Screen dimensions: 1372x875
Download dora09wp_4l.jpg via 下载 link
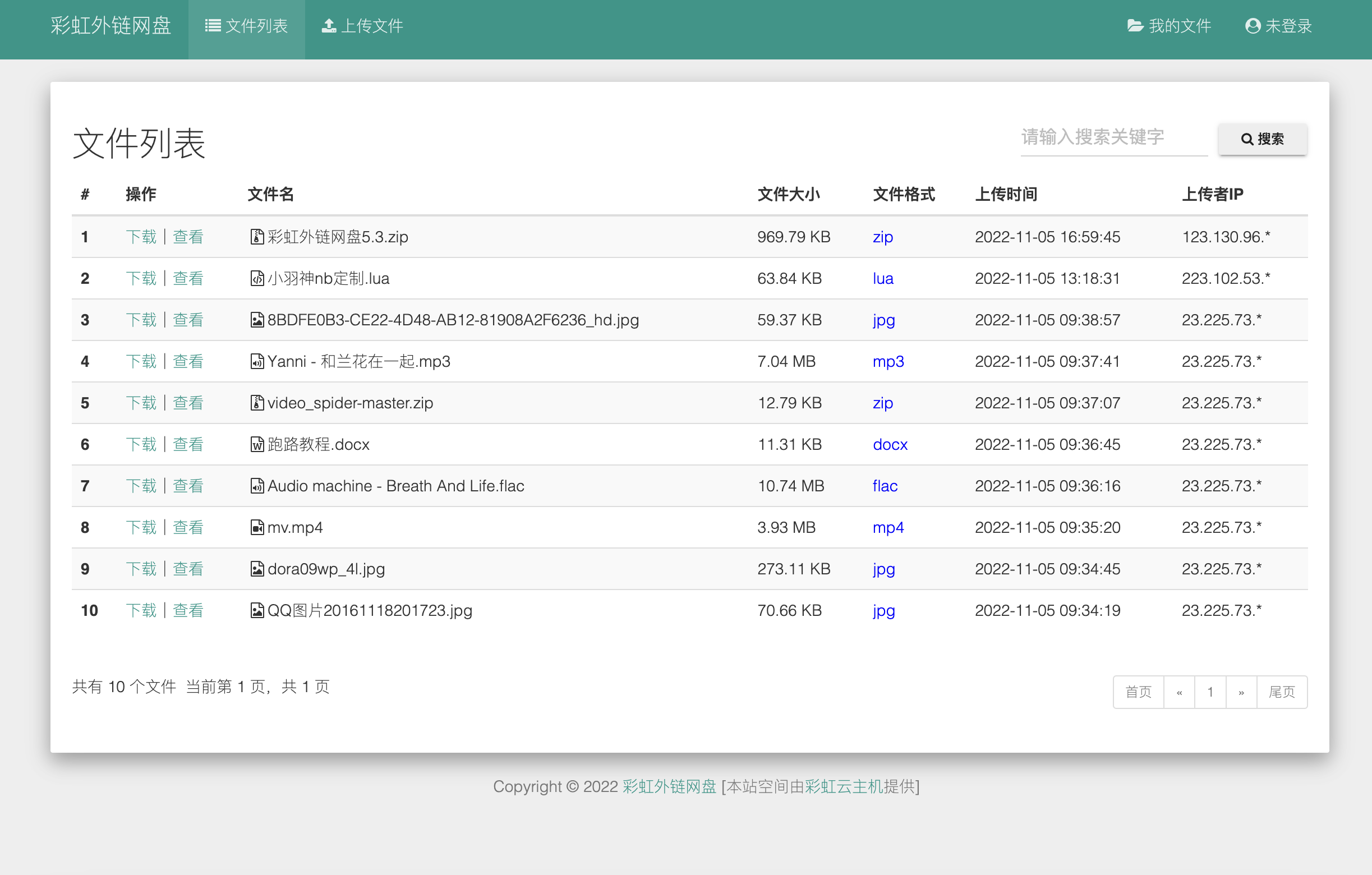tap(141, 569)
